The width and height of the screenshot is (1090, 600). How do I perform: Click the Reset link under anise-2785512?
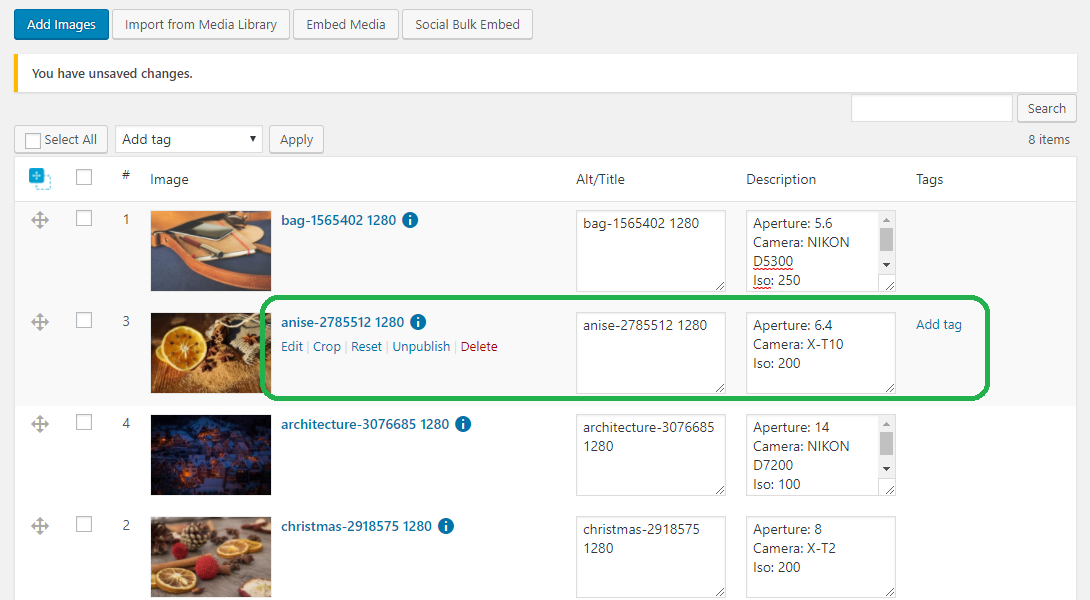(x=366, y=346)
